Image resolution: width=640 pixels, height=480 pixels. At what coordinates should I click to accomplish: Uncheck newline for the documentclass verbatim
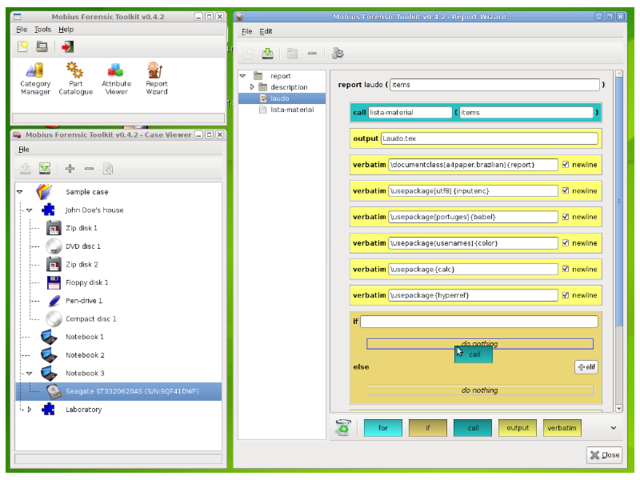565,164
